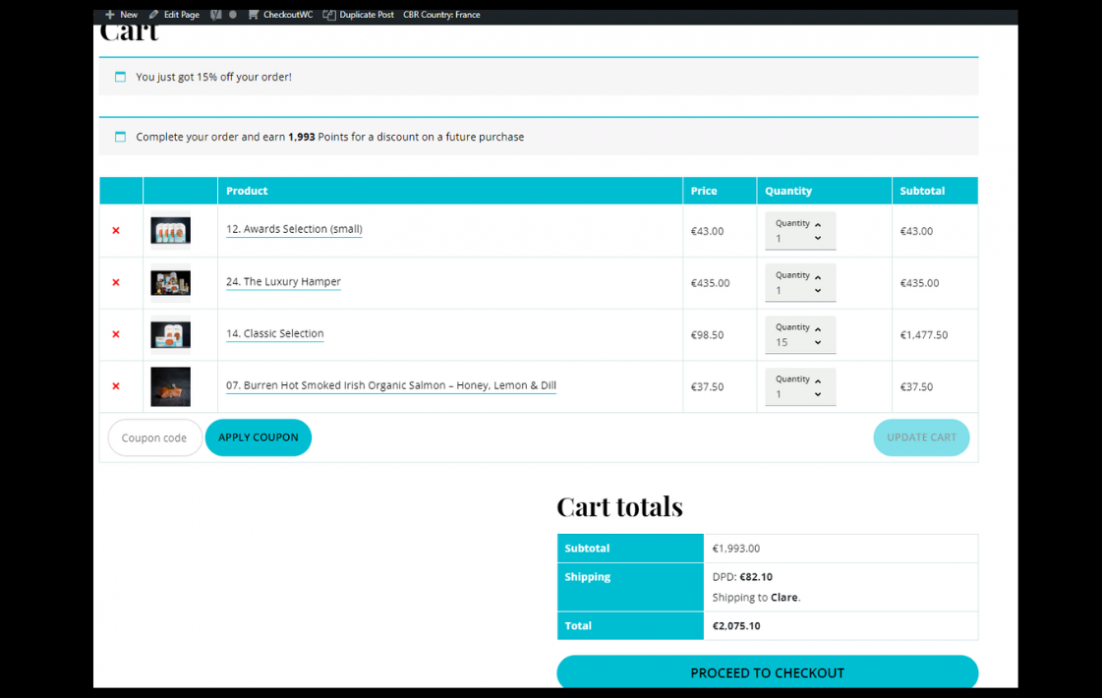The height and width of the screenshot is (698, 1102).
Task: Remove Awards Selection (small) with its red X
Action: click(116, 231)
